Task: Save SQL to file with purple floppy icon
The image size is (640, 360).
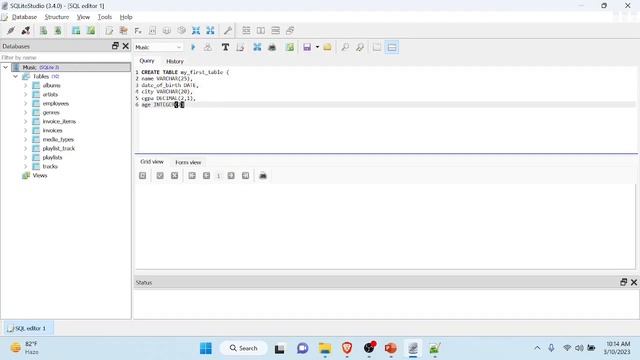Action: pos(307,47)
